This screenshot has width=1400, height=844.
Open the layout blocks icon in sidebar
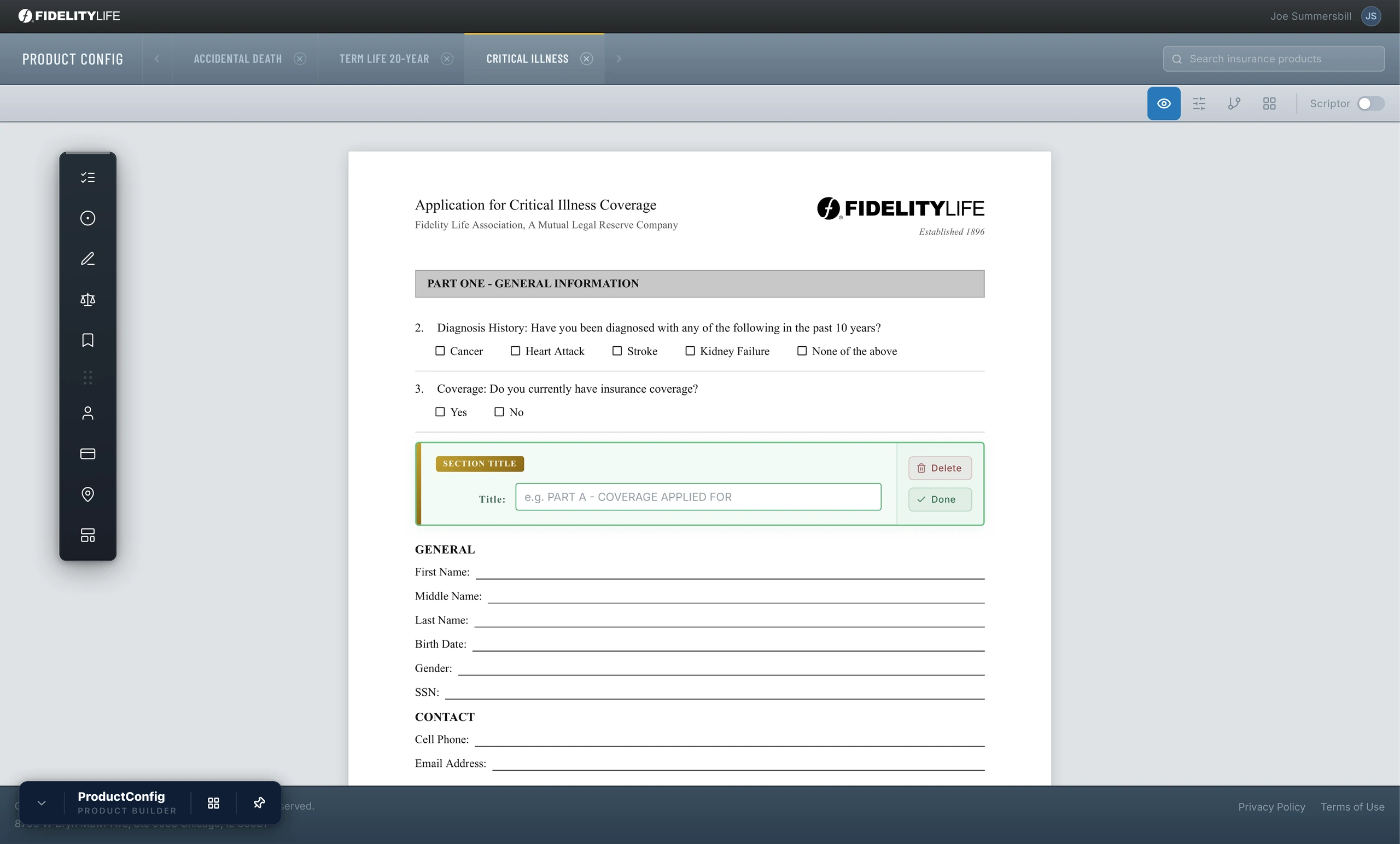tap(87, 535)
